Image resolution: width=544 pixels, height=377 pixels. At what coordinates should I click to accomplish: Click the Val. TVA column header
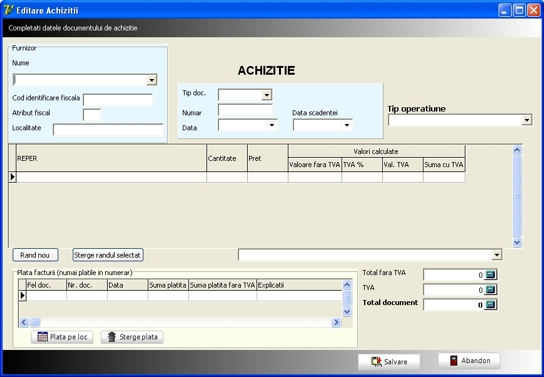(x=402, y=165)
